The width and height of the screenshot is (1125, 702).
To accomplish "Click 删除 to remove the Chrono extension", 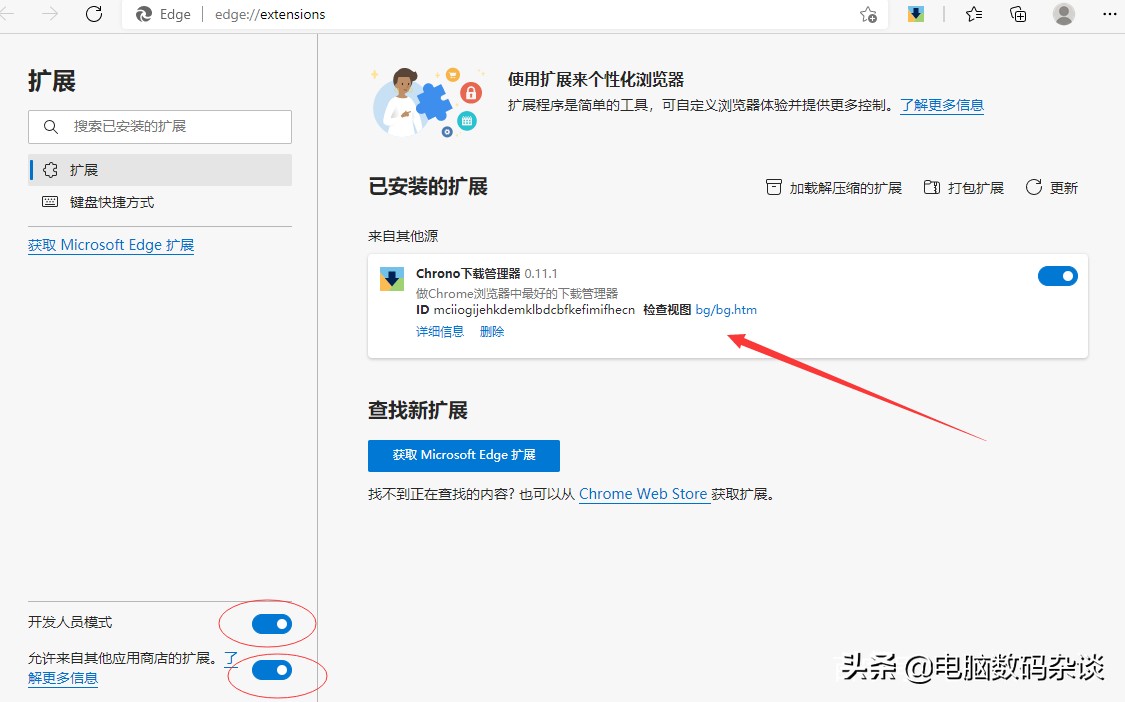I will click(491, 330).
